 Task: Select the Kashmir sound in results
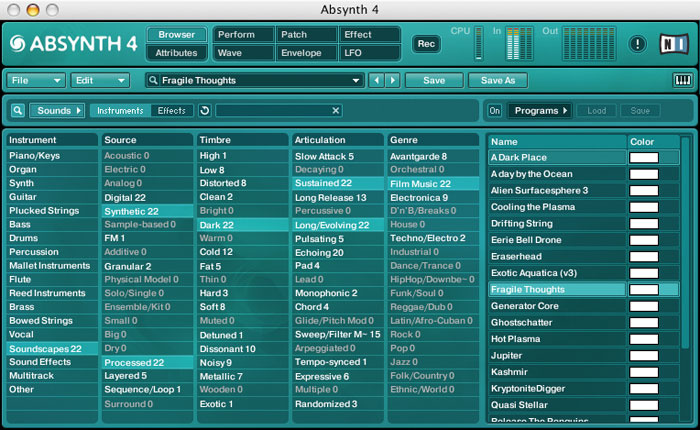click(x=557, y=372)
